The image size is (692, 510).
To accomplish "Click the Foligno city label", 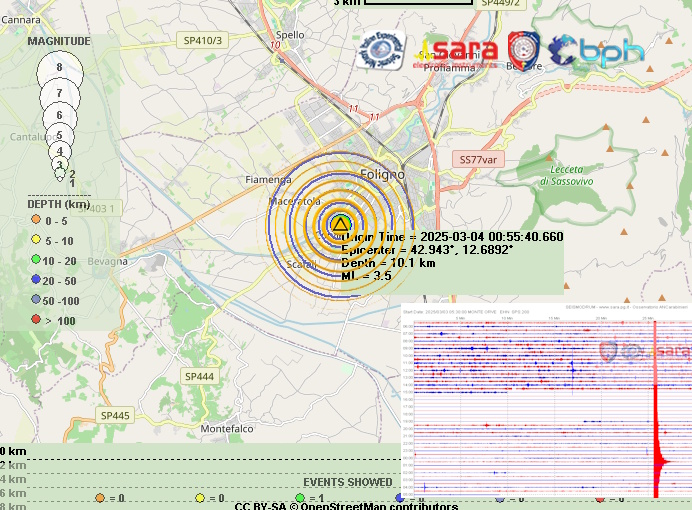I will coord(382,174).
